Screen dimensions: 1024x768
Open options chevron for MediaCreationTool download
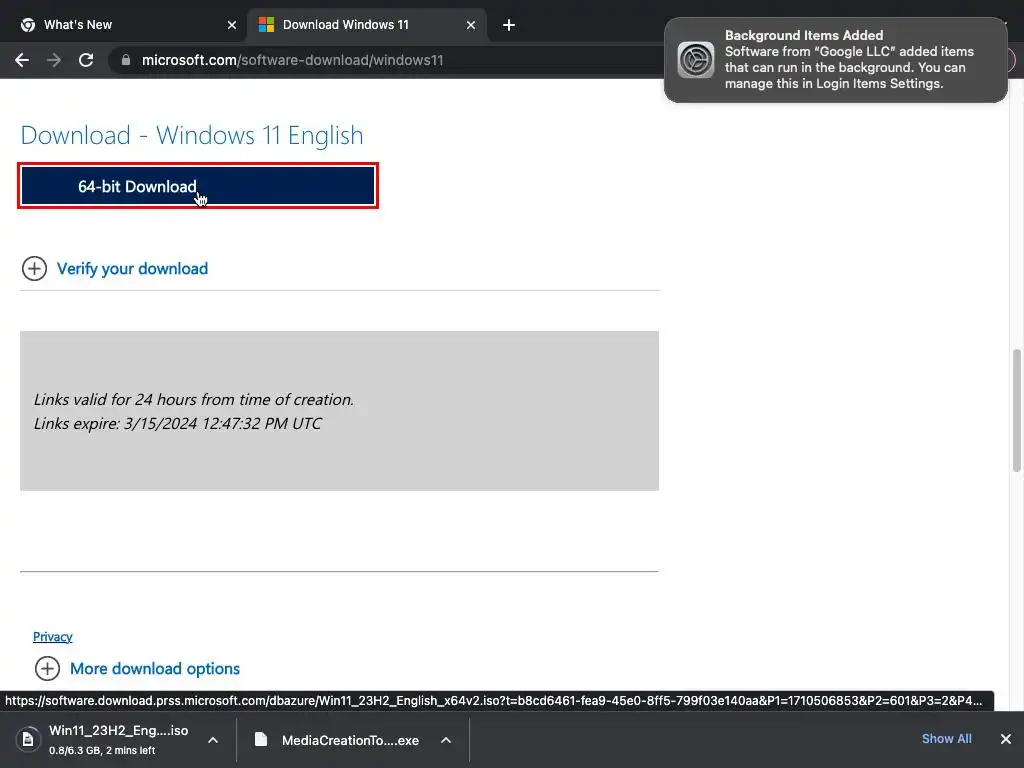coord(446,740)
